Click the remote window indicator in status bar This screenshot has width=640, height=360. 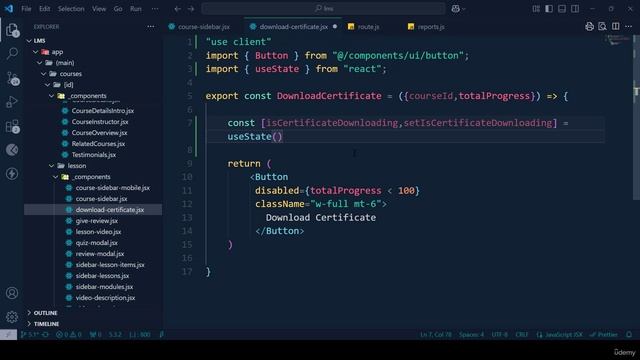tap(8, 334)
